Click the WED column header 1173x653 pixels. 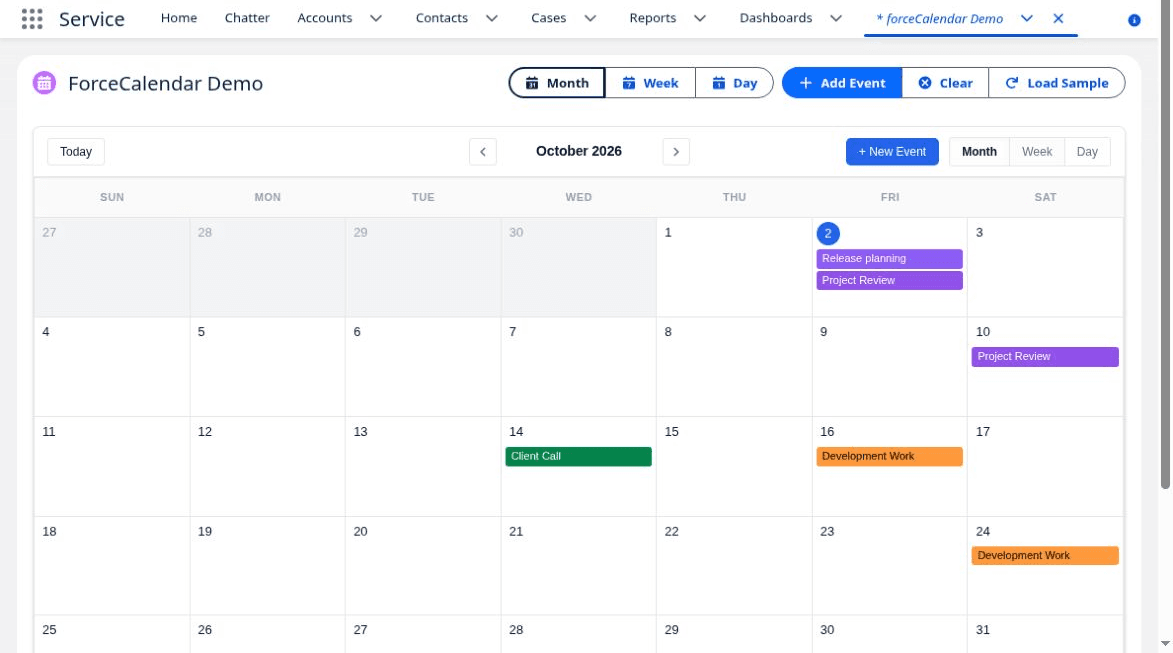(x=578, y=197)
